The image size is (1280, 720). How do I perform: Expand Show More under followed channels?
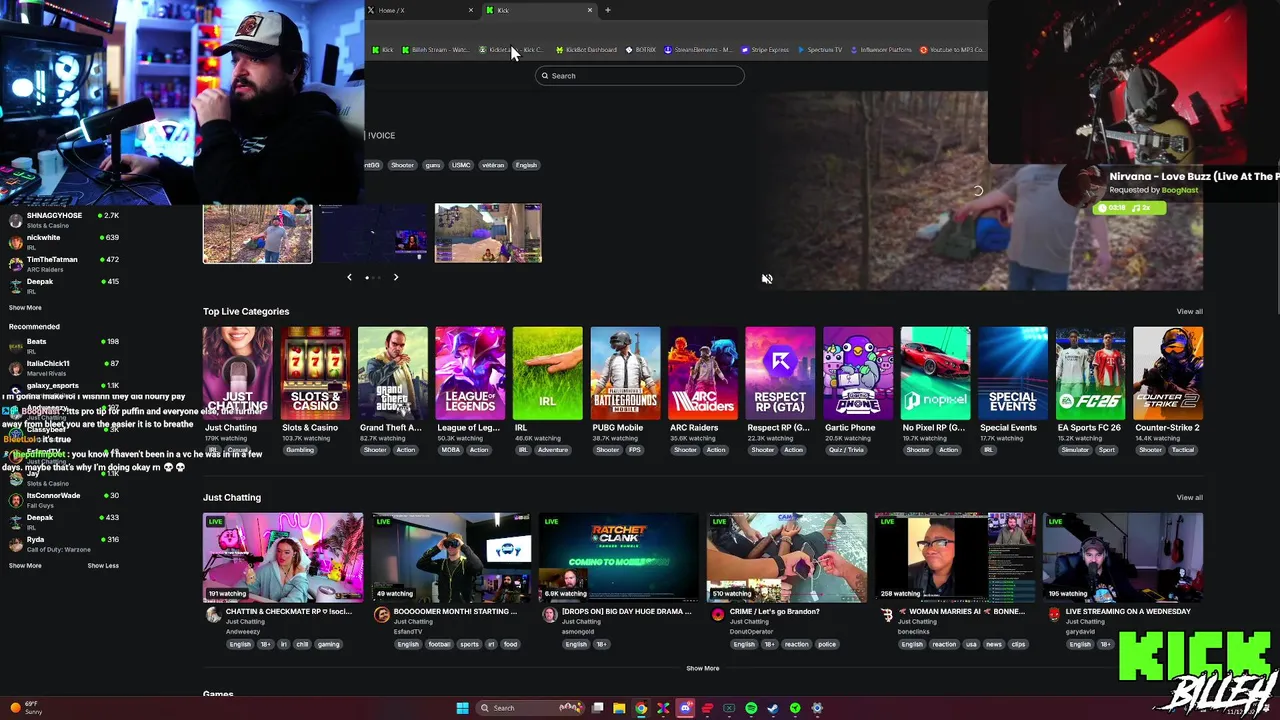25,308
